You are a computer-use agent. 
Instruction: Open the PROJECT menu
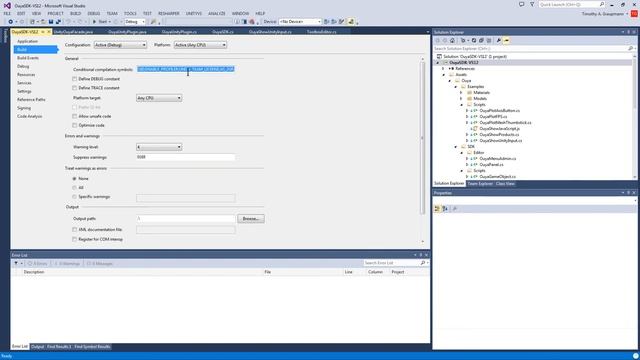(x=56, y=13)
